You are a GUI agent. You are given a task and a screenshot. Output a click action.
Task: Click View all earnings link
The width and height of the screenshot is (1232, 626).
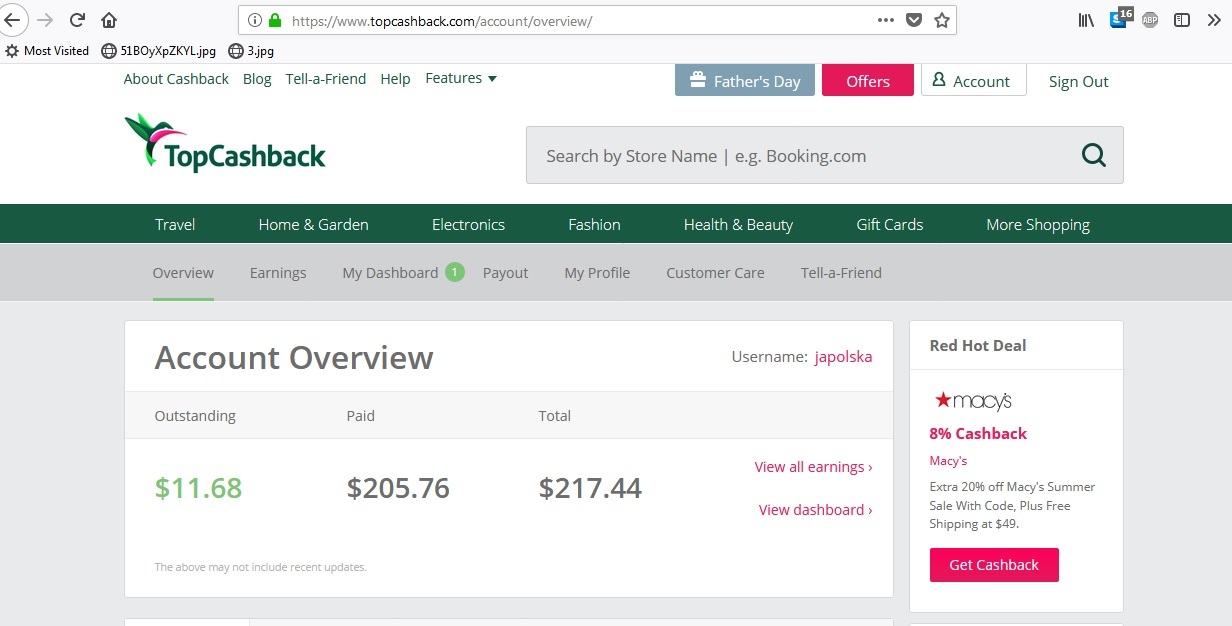[x=813, y=467]
